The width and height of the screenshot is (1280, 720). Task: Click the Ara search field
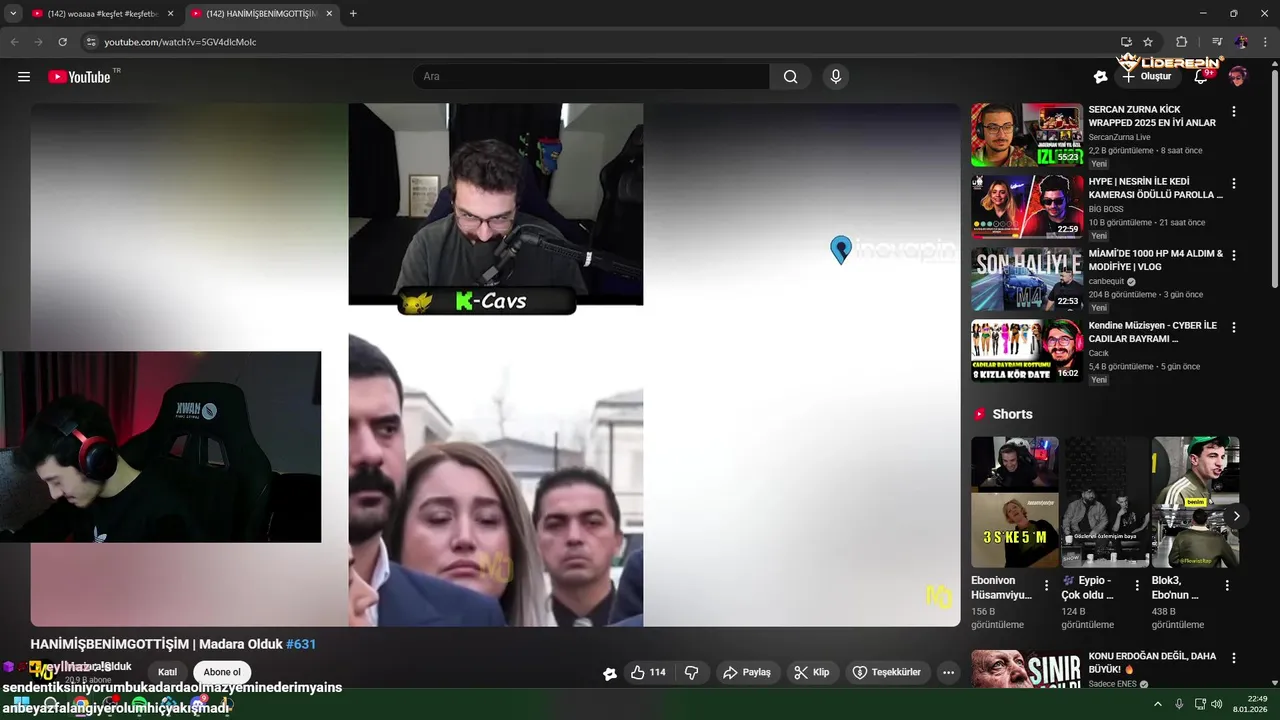click(x=591, y=77)
